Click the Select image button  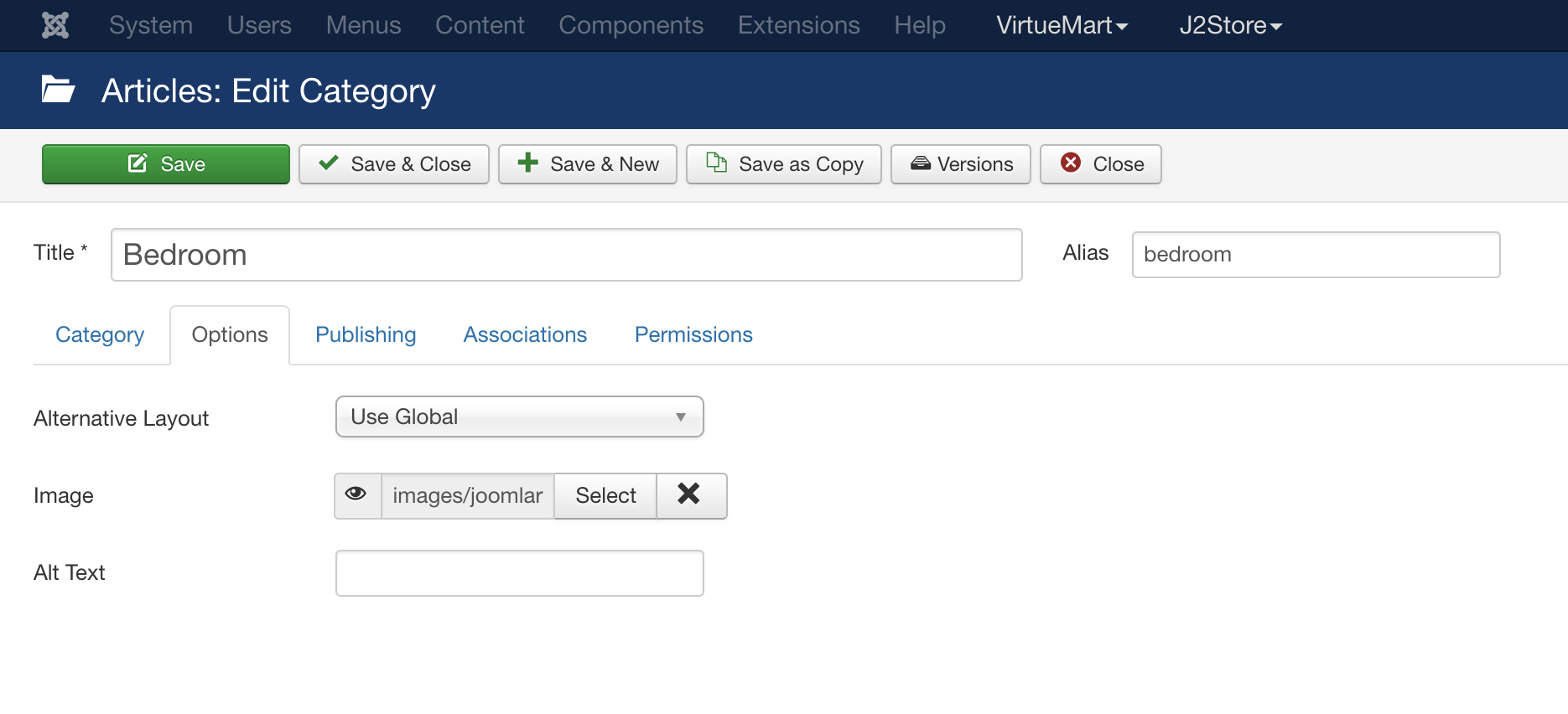click(605, 495)
